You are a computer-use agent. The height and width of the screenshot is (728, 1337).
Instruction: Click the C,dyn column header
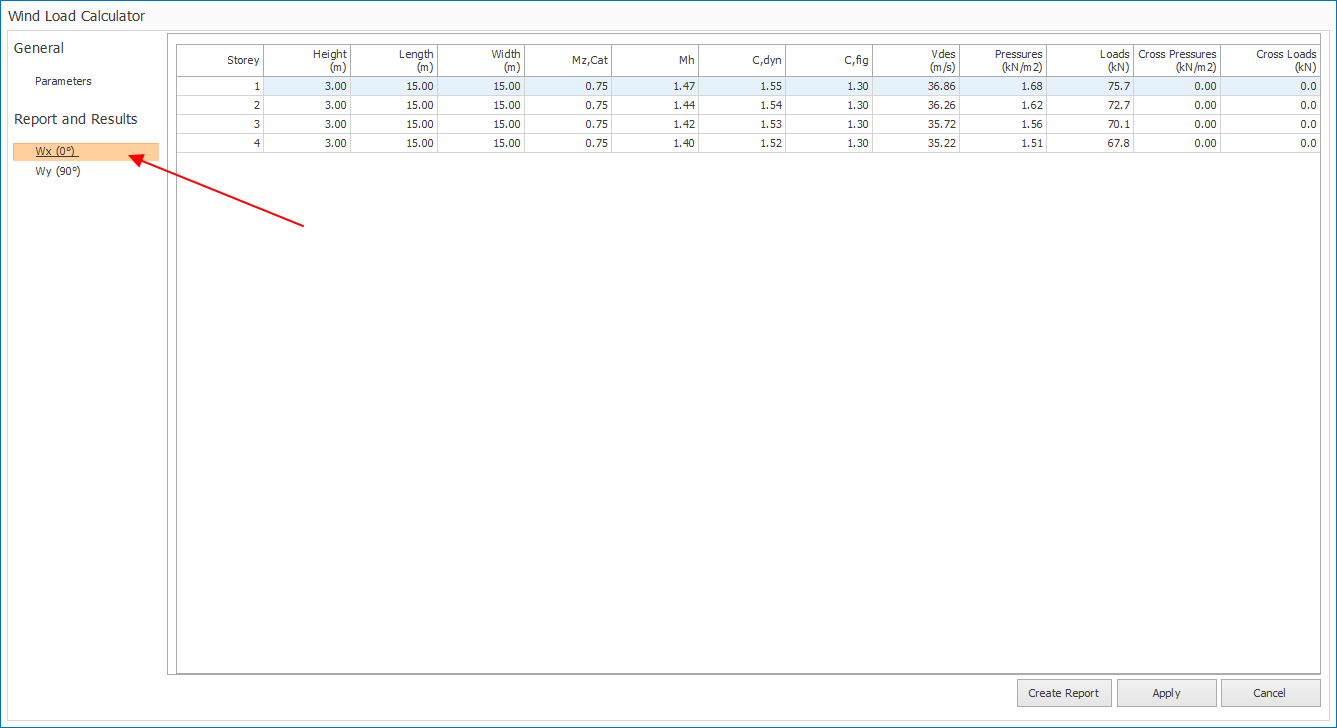pyautogui.click(x=742, y=61)
